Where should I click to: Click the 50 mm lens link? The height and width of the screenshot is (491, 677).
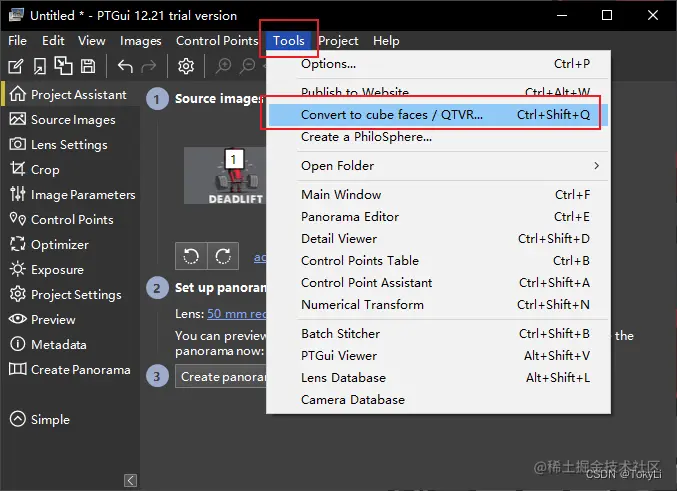237,314
